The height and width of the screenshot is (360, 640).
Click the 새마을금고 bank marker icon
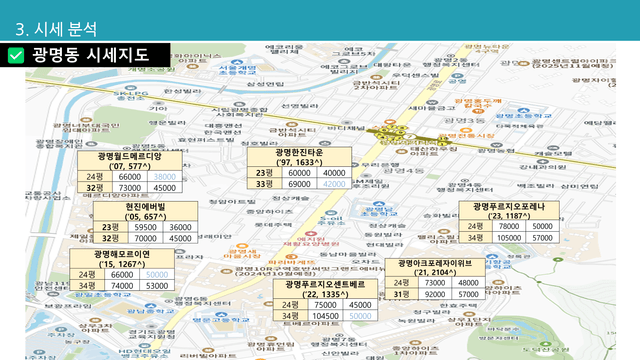click(432, 102)
